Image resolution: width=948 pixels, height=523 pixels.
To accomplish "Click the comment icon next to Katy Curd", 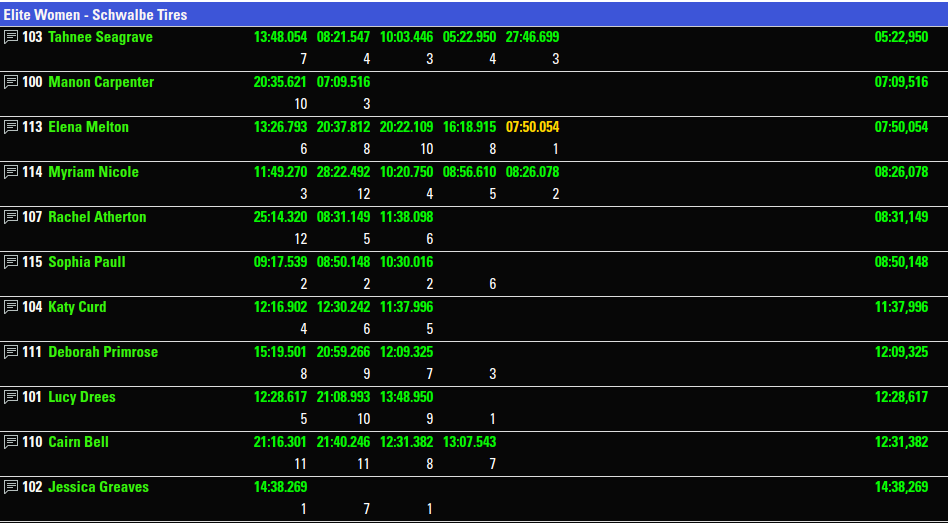I will 11,307.
